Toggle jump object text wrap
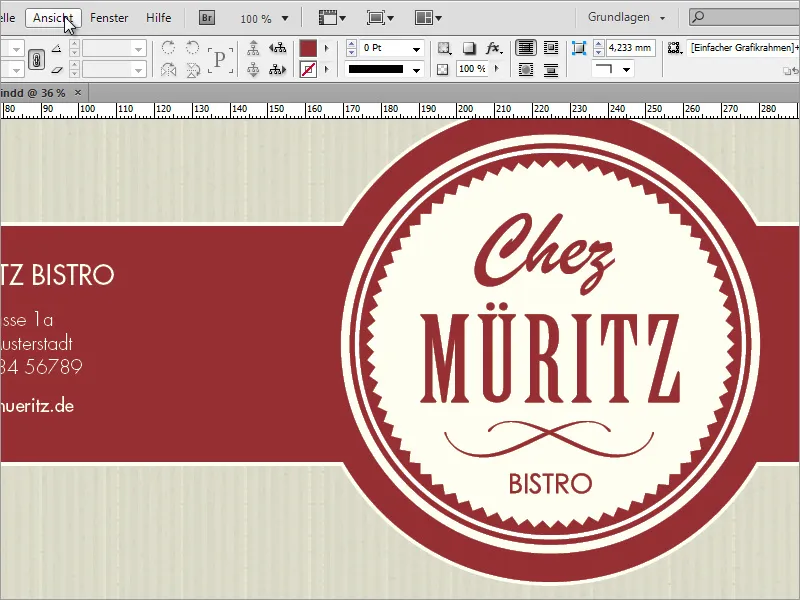The height and width of the screenshot is (600, 800). [x=551, y=69]
